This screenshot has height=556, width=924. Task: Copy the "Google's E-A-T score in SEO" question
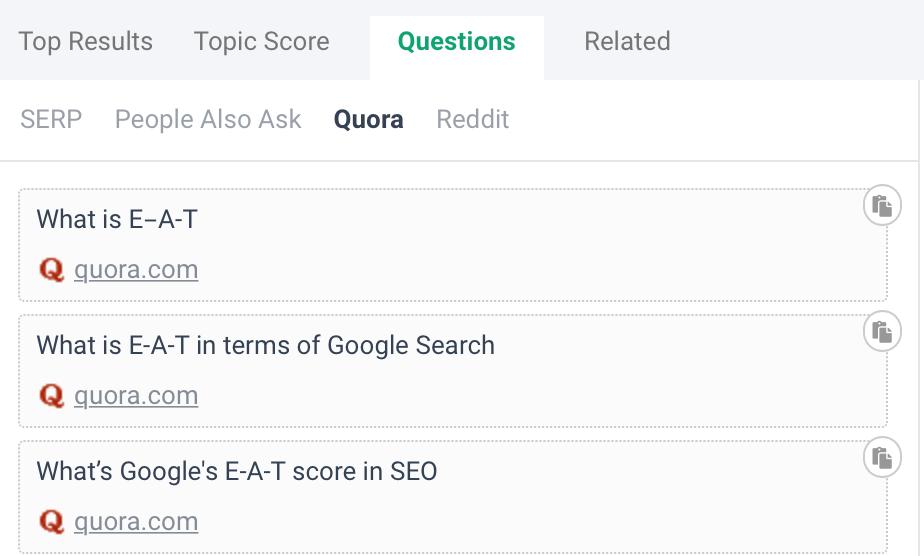(881, 458)
